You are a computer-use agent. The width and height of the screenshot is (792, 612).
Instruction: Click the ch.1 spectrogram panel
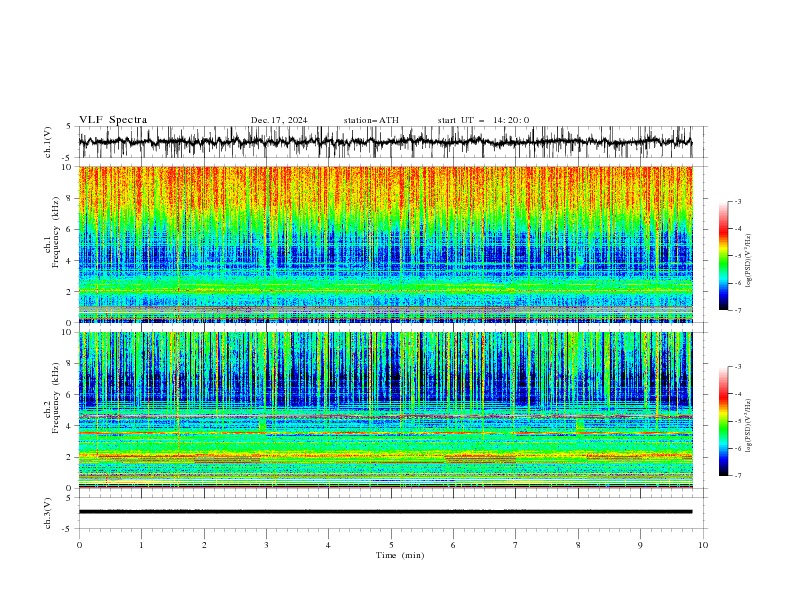tap(385, 244)
